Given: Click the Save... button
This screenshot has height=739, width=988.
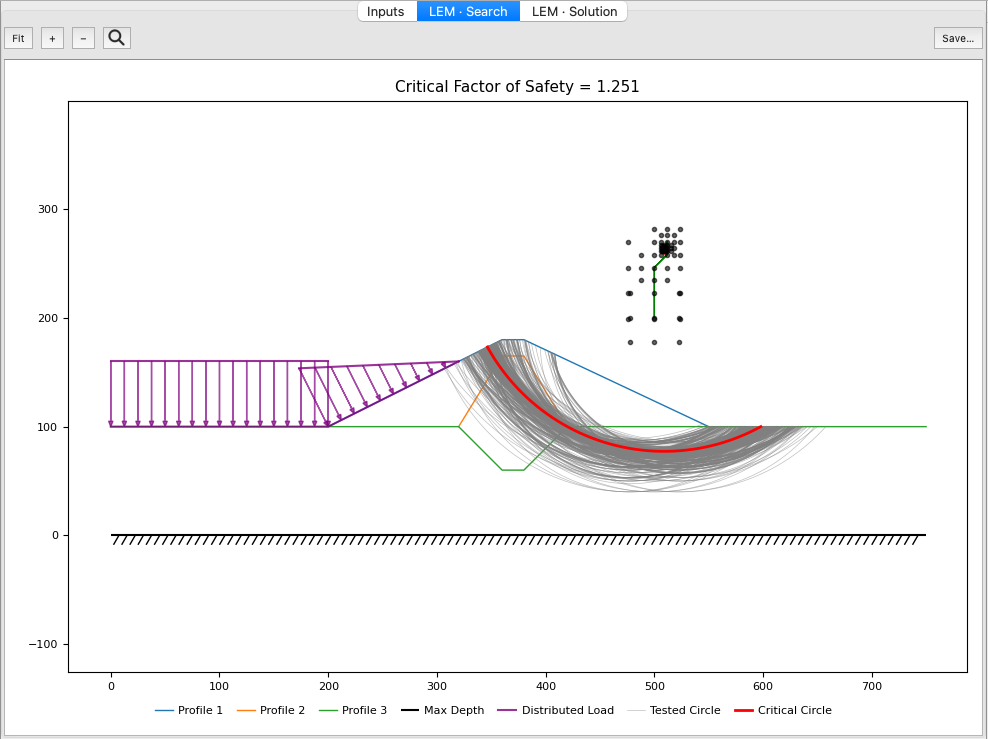Looking at the screenshot, I should 958,38.
